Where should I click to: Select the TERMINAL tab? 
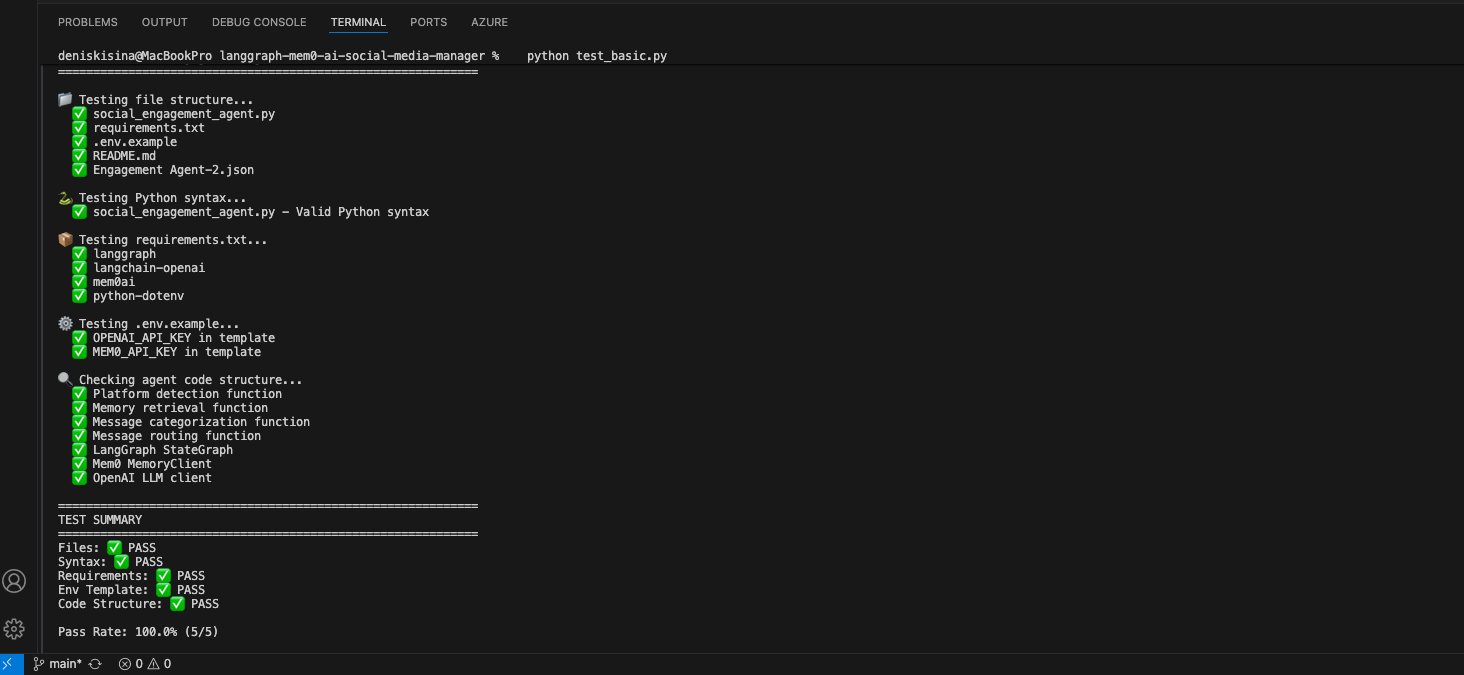(x=357, y=22)
